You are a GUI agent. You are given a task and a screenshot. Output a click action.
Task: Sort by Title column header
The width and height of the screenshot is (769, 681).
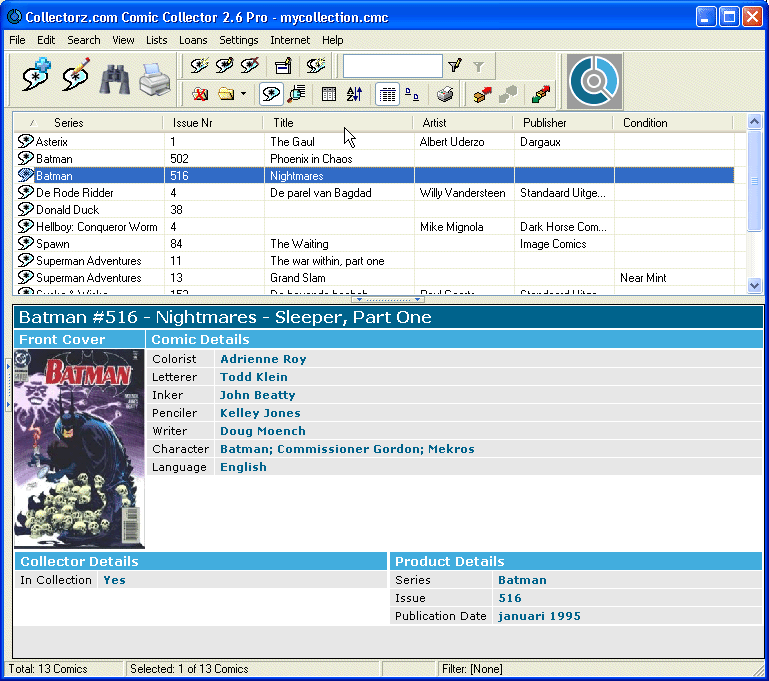(338, 123)
